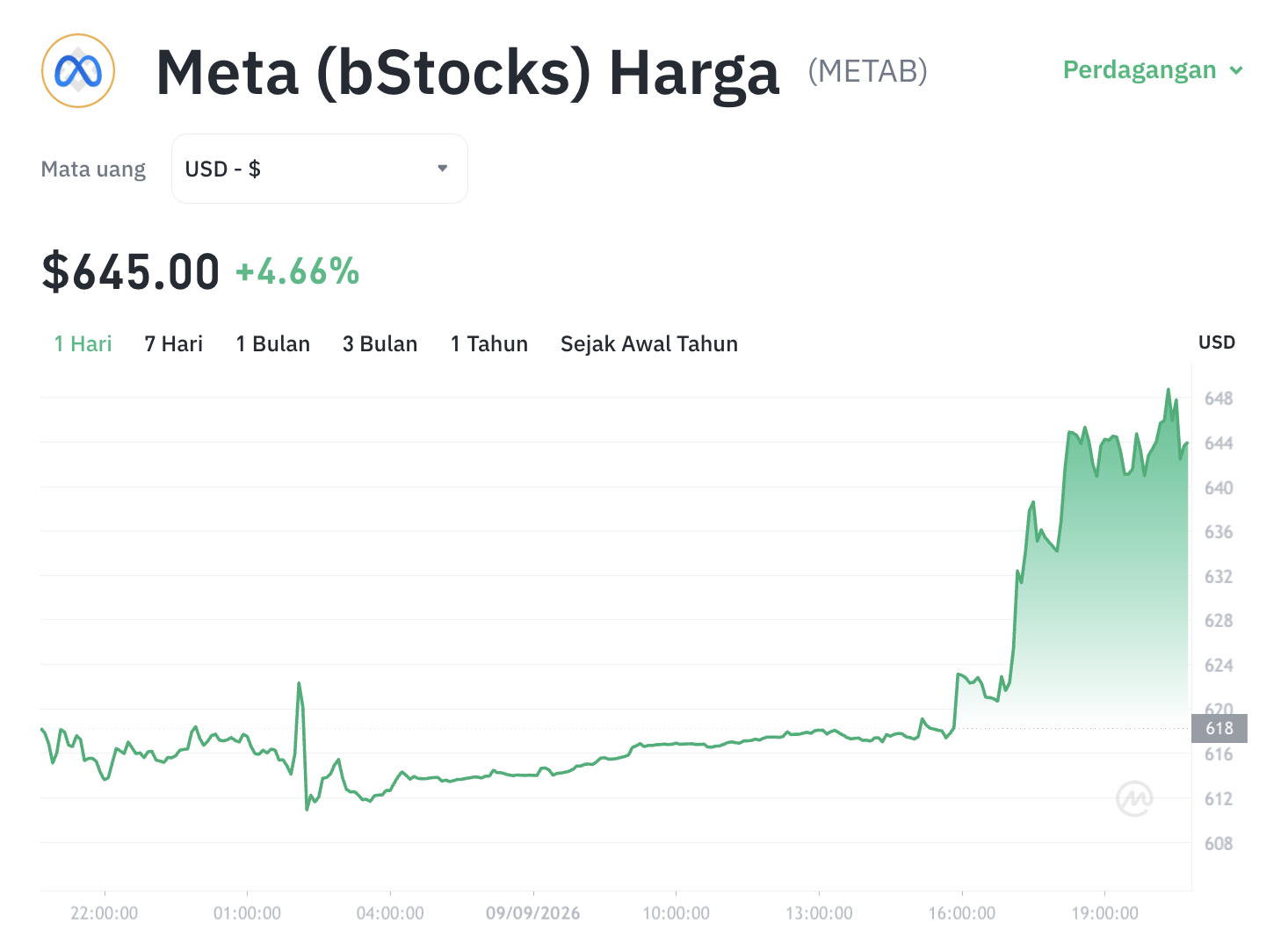The image size is (1281, 952).
Task: Open the USD - $ currency selector
Action: pyautogui.click(x=320, y=169)
